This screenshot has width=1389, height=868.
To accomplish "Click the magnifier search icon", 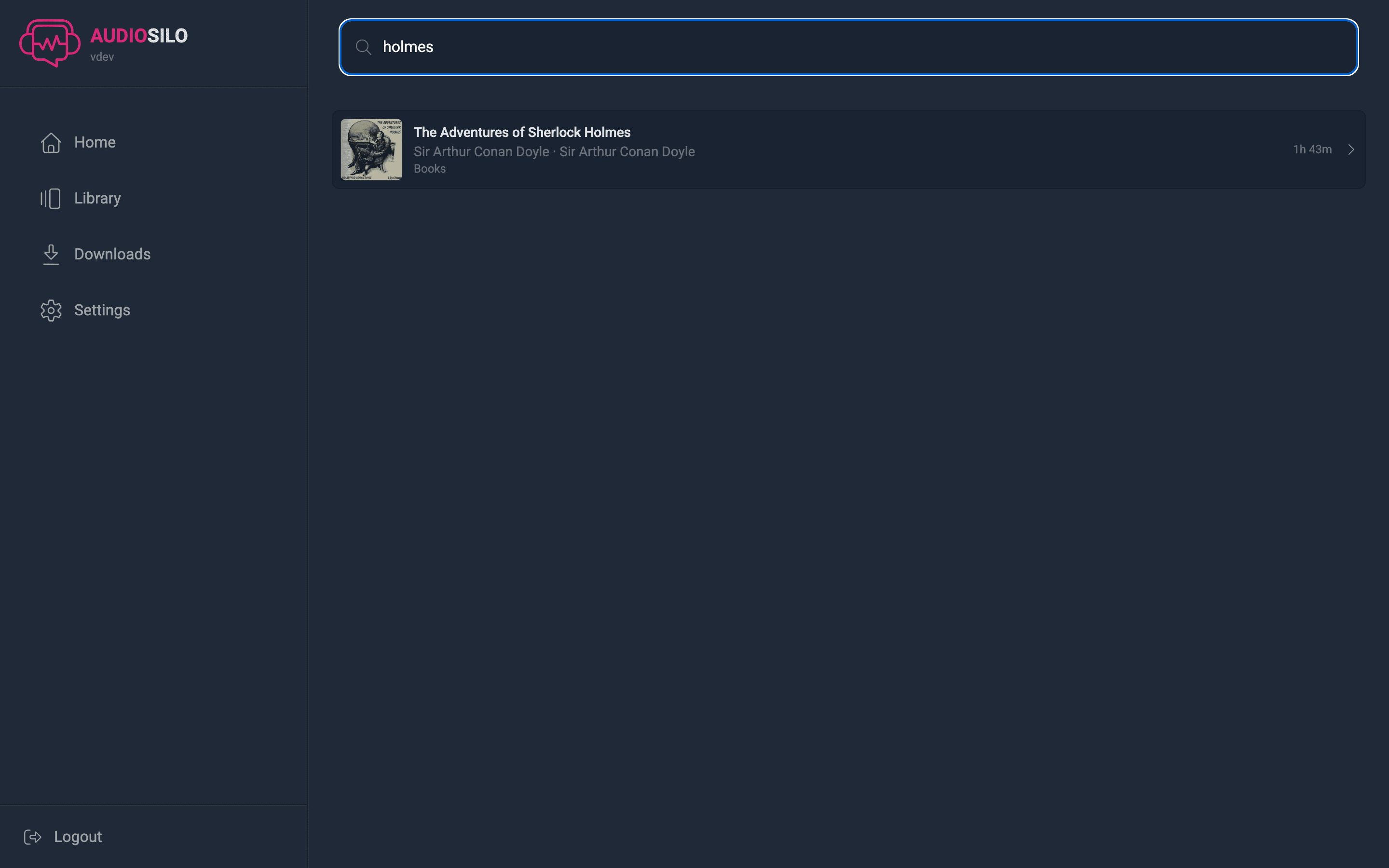I will point(363,47).
